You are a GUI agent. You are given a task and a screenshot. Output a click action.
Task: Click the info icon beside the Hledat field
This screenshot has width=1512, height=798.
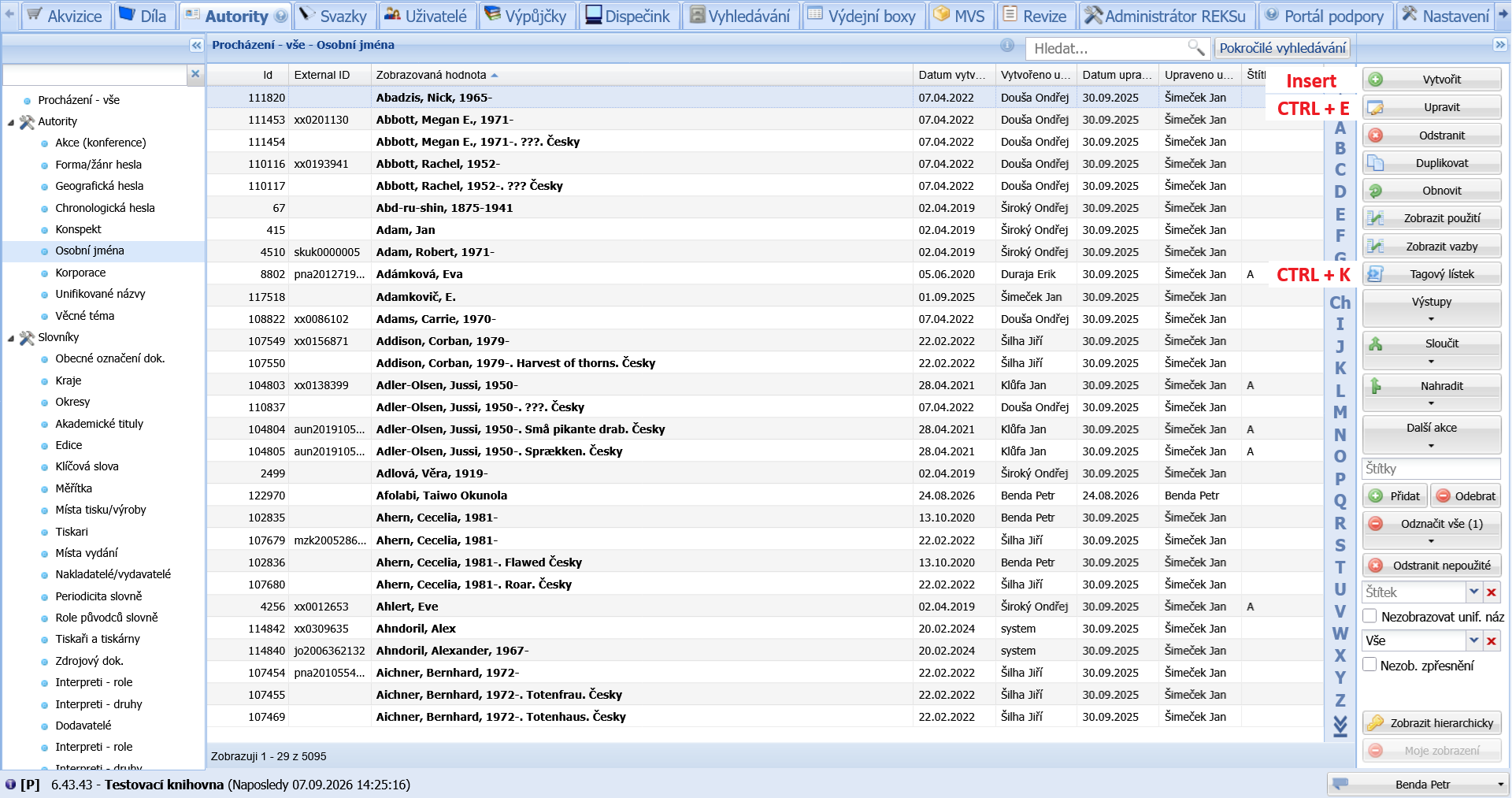pos(1007,46)
